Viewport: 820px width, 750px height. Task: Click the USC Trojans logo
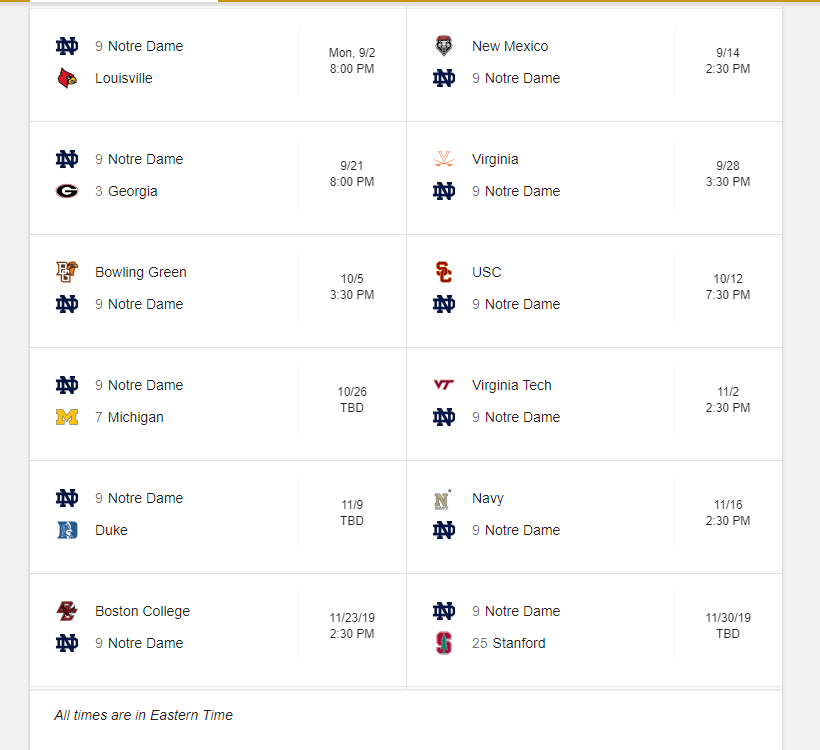point(443,272)
